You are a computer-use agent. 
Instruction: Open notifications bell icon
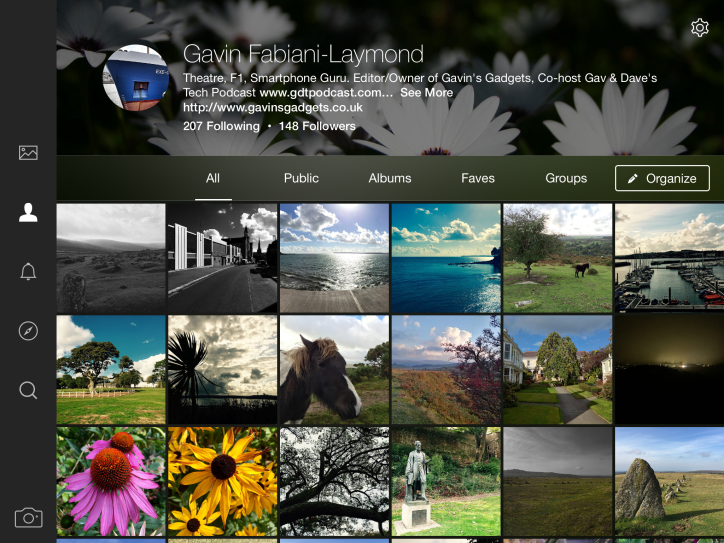click(x=28, y=272)
